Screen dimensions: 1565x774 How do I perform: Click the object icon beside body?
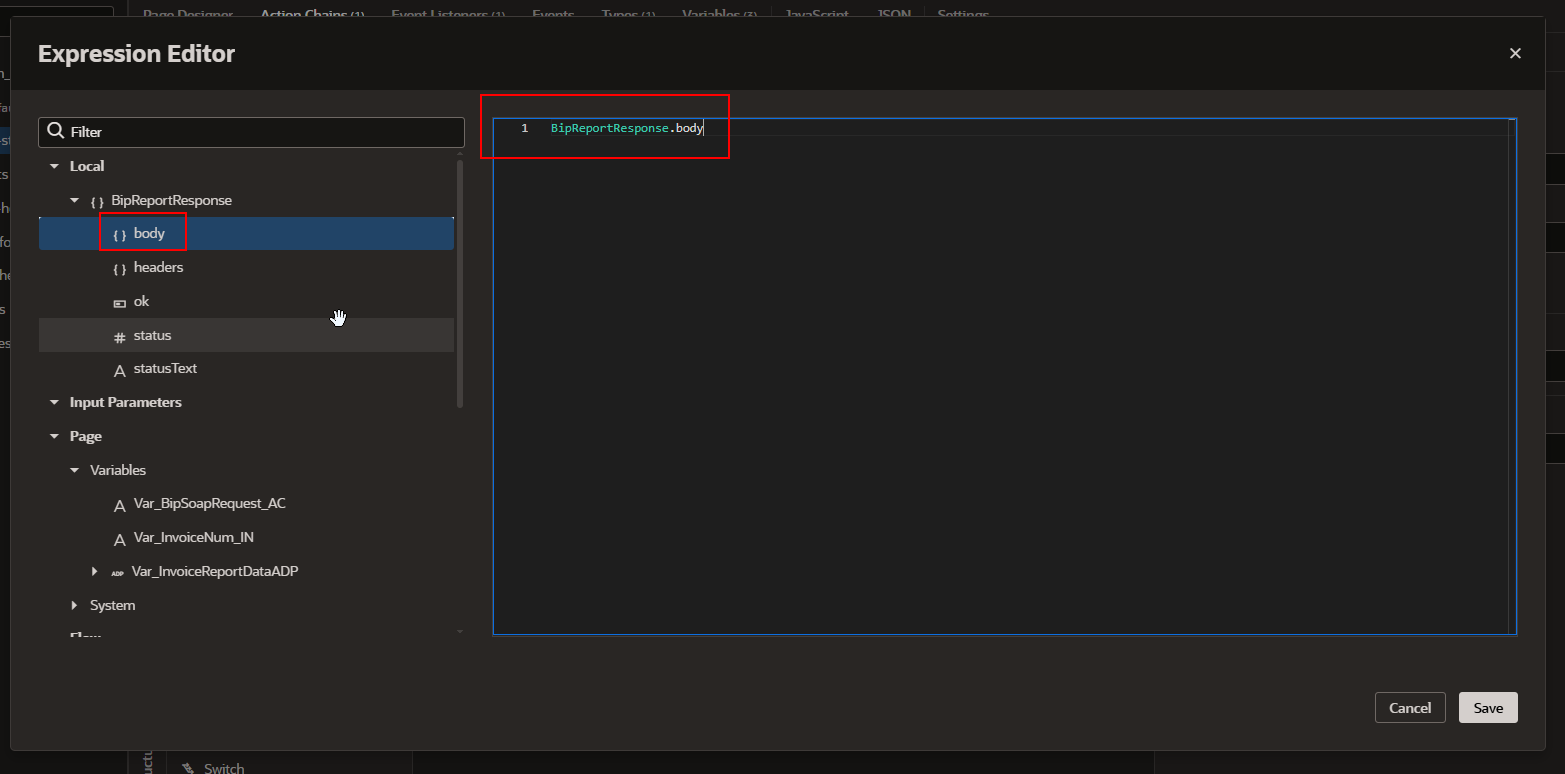click(120, 235)
